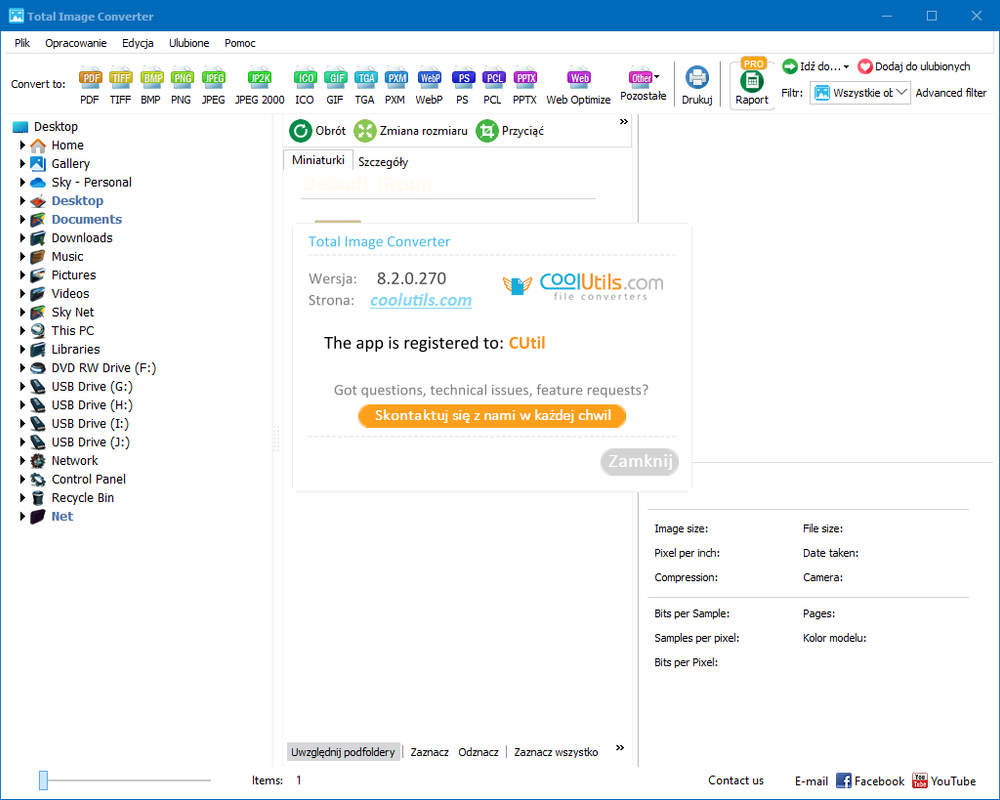
Task: Toggle Uwzględnij podfoldery option
Action: pyautogui.click(x=343, y=752)
